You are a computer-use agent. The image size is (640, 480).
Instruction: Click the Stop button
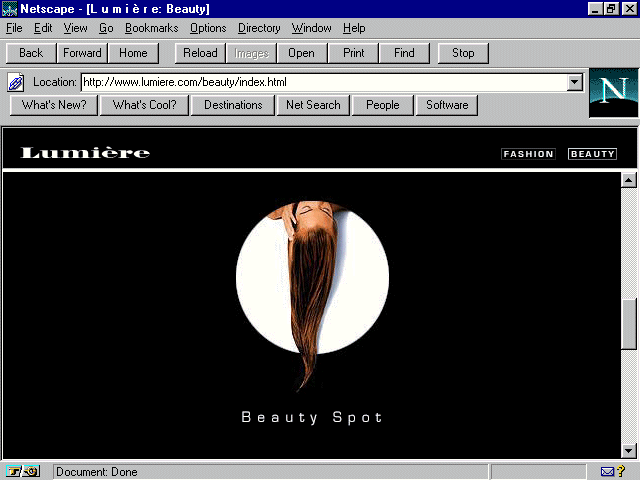(x=463, y=53)
